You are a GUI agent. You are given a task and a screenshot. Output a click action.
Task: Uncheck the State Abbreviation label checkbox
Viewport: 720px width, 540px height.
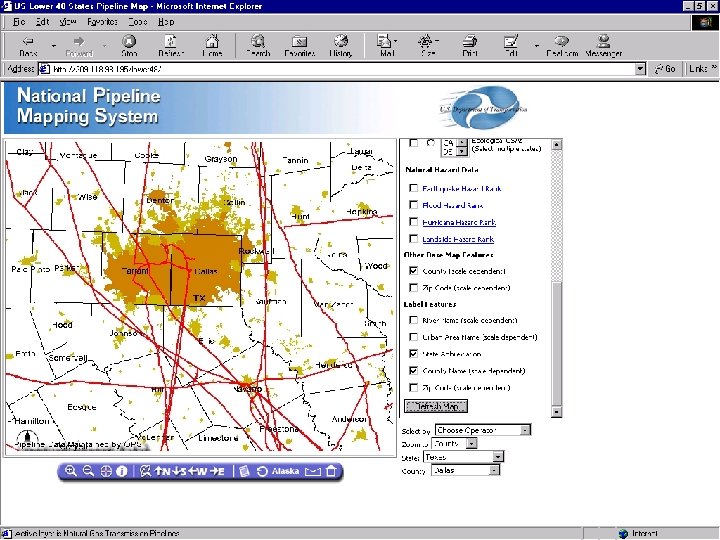coord(413,353)
